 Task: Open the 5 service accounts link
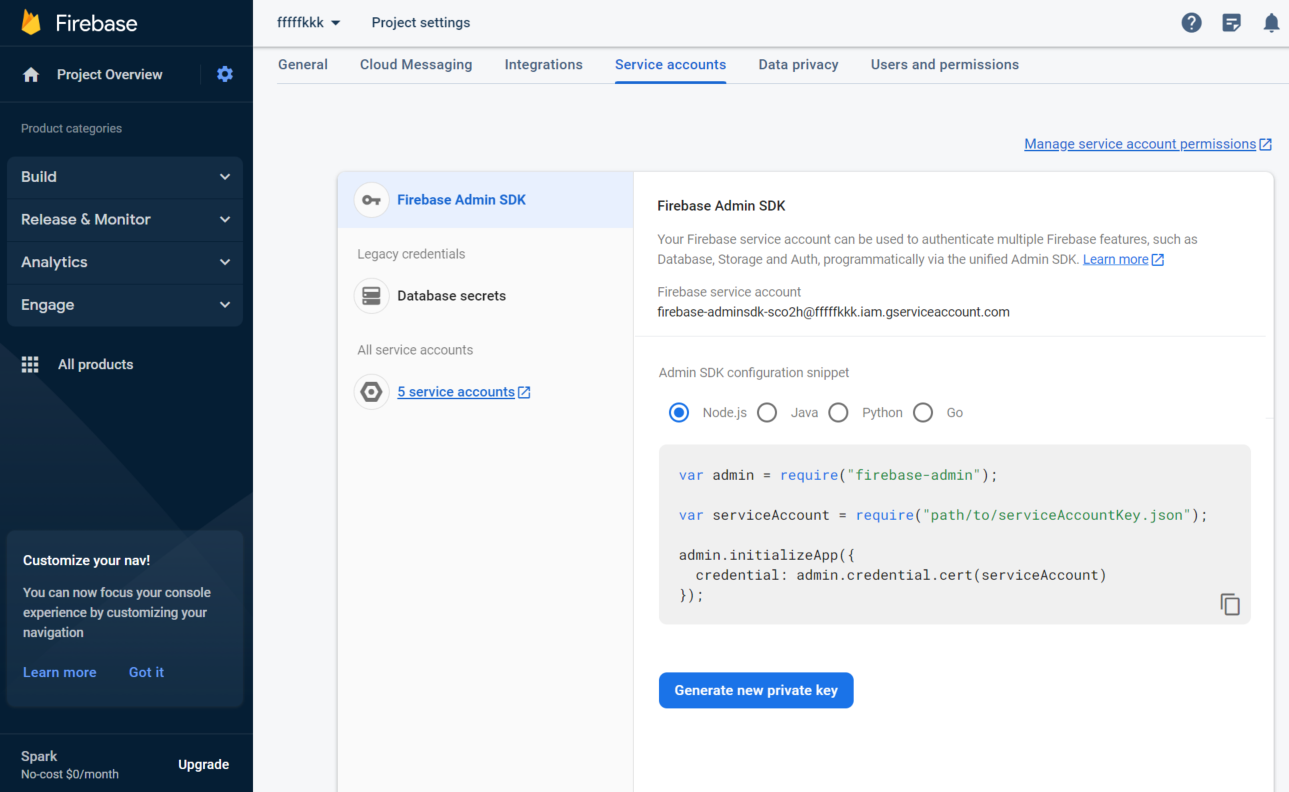tap(456, 392)
